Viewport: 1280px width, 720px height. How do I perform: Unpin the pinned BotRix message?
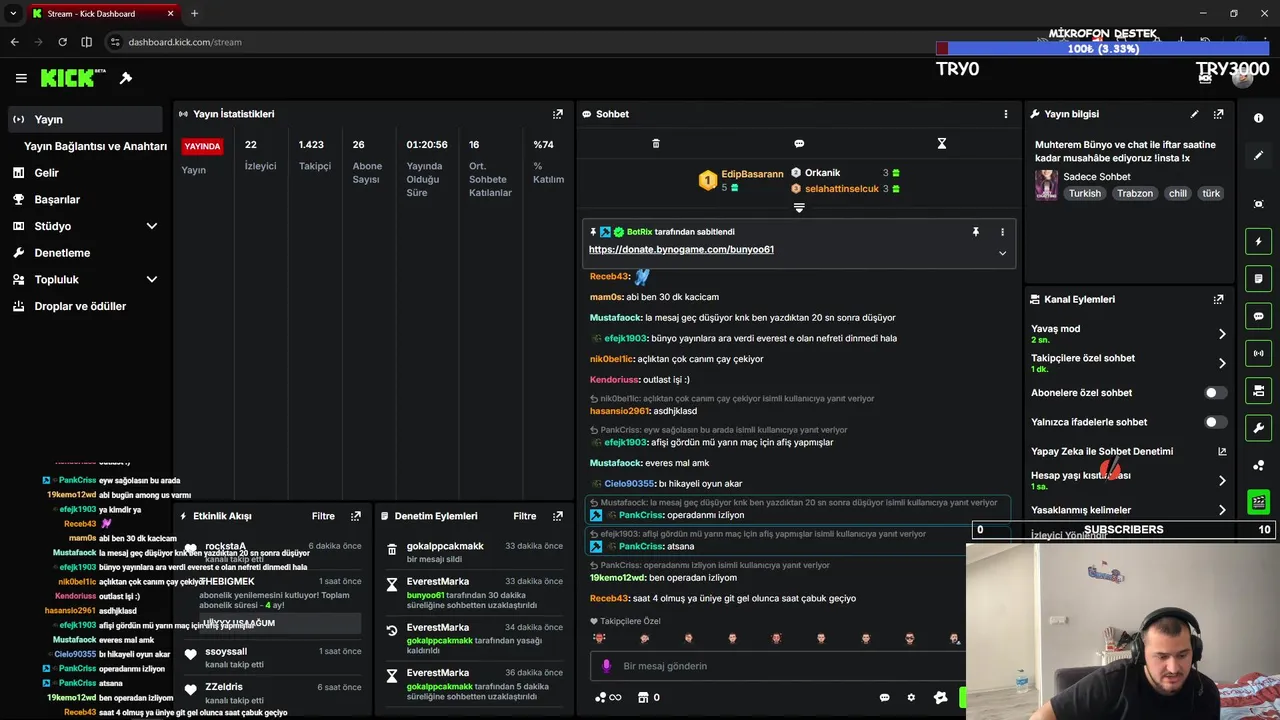coord(976,232)
